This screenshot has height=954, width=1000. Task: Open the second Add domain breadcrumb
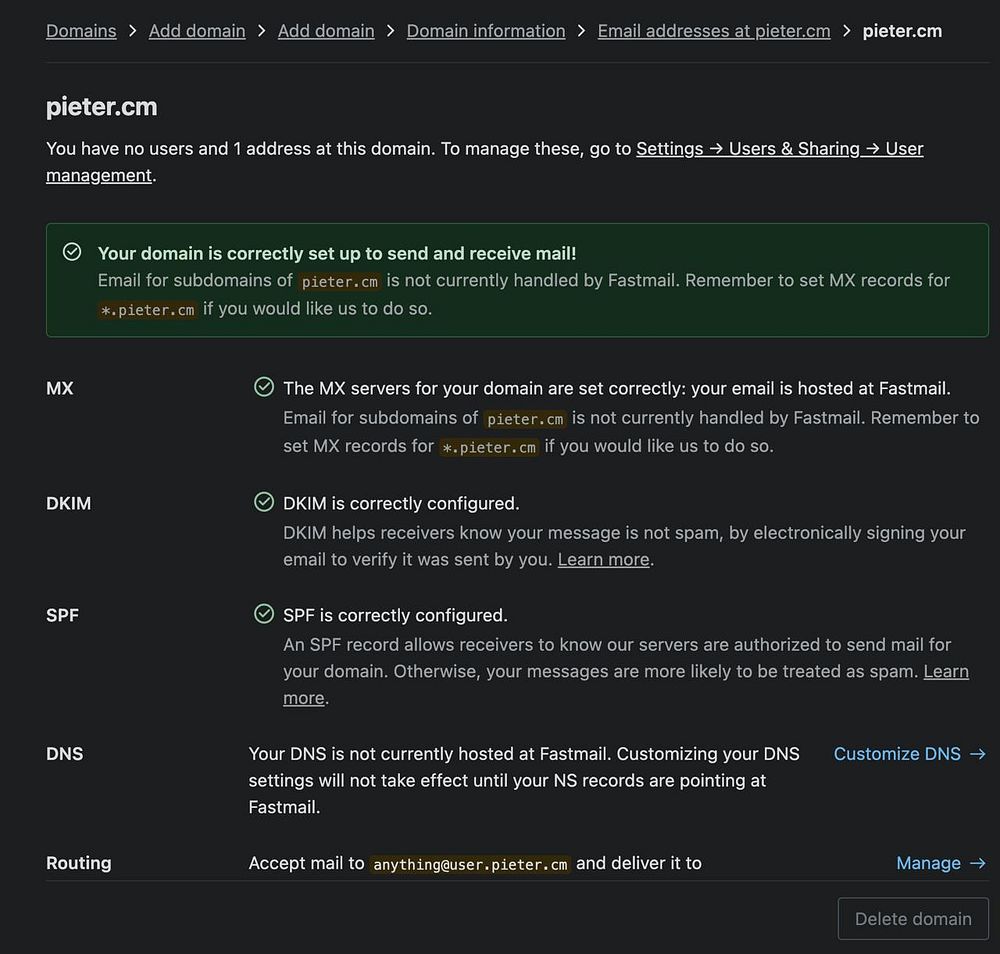[x=326, y=31]
